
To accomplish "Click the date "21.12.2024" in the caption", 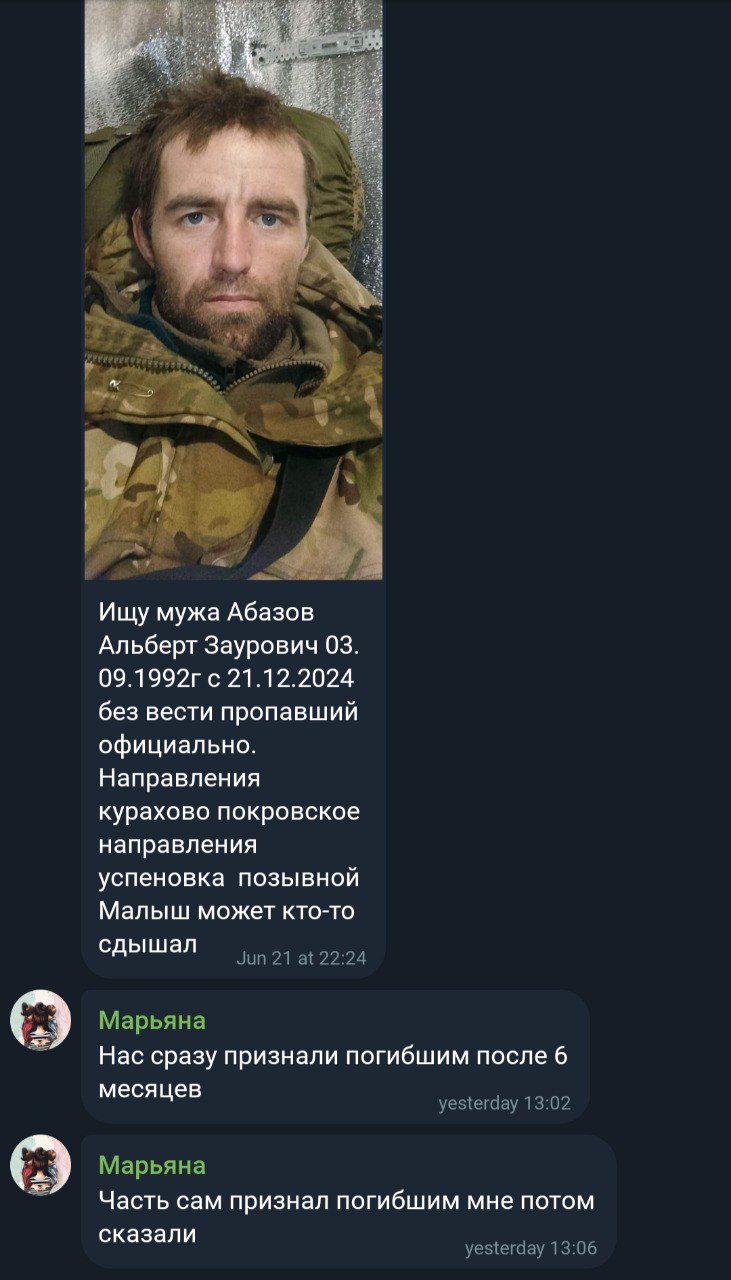I will pyautogui.click(x=290, y=679).
